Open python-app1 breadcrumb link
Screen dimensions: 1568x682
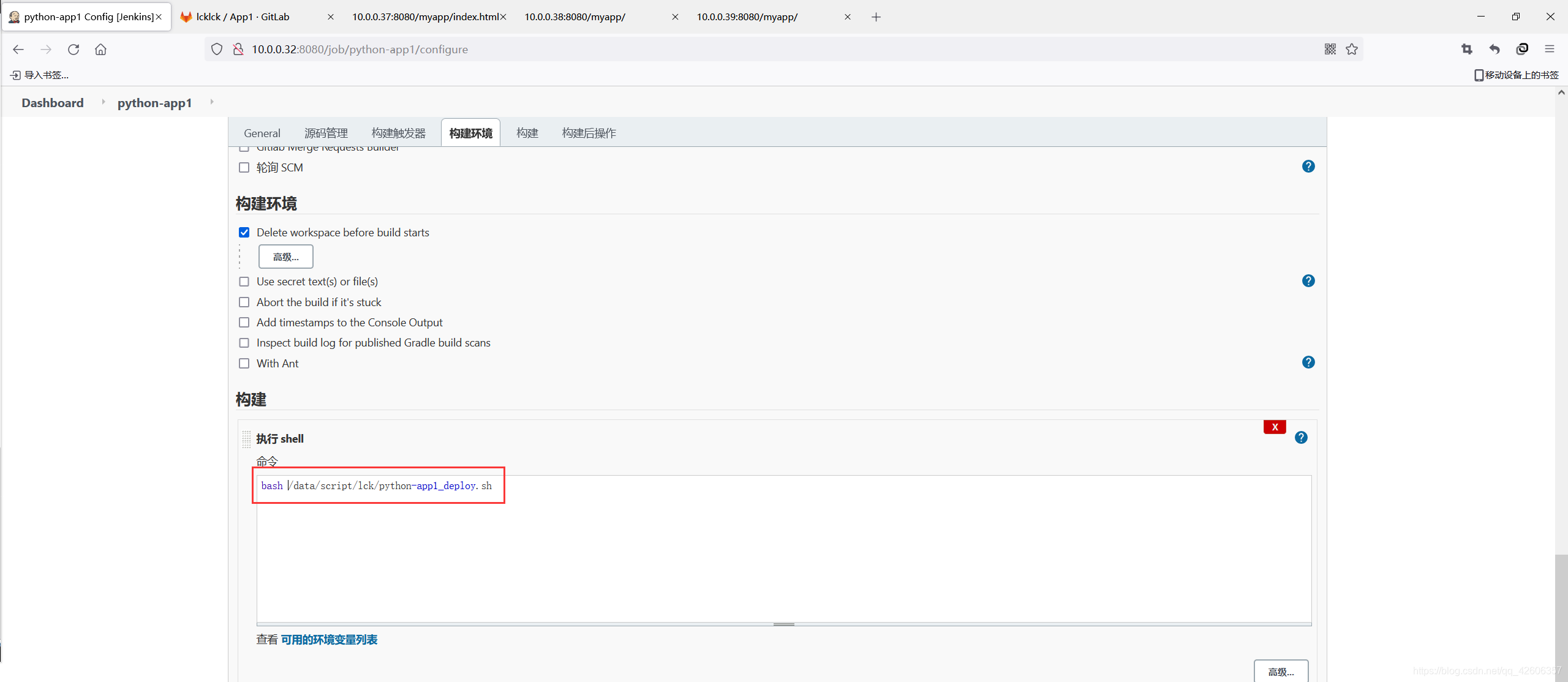(x=154, y=103)
